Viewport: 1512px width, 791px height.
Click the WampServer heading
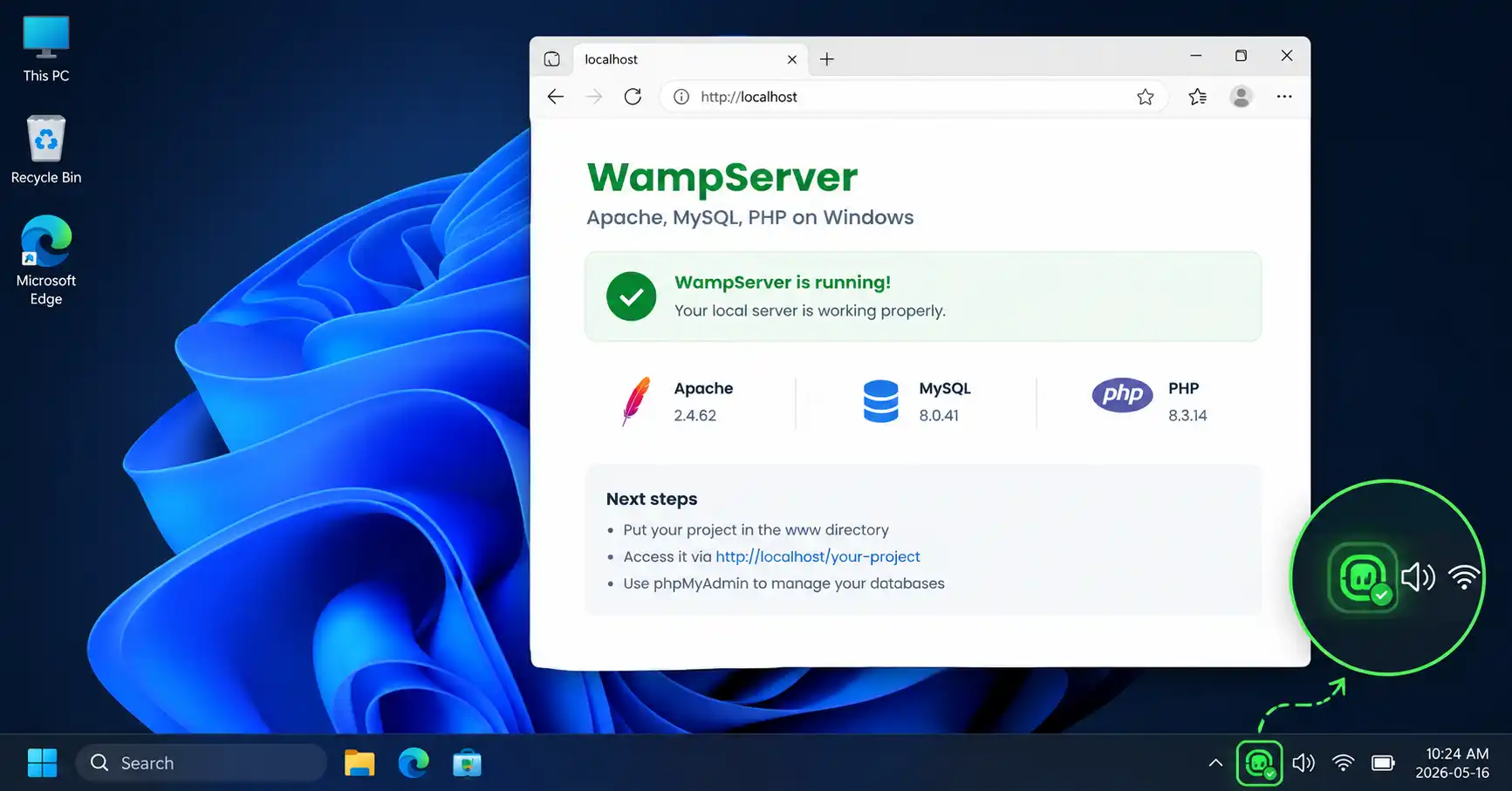tap(722, 177)
